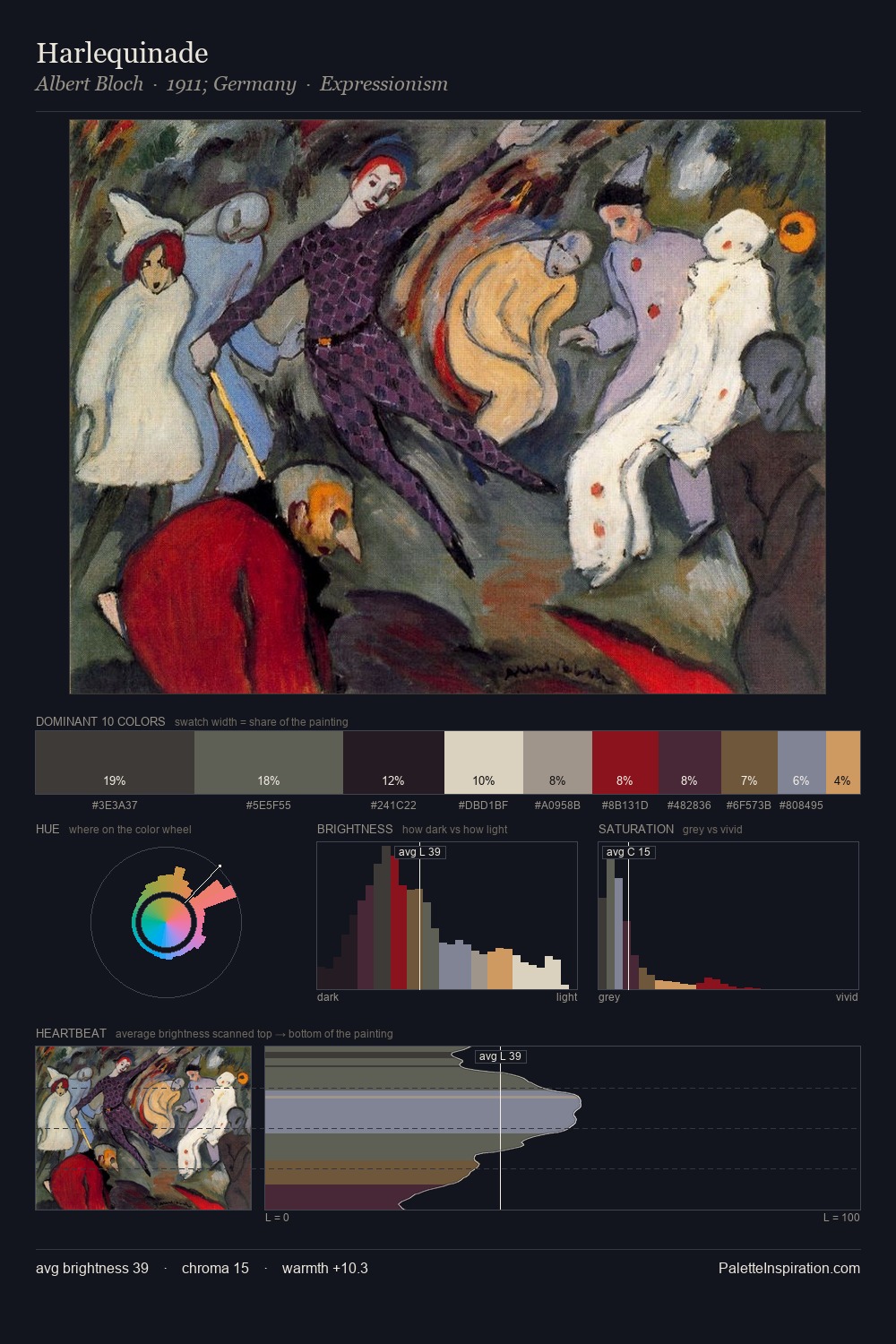Click the '1911; Germany' text
Screen dimensions: 896x1344
(x=231, y=84)
